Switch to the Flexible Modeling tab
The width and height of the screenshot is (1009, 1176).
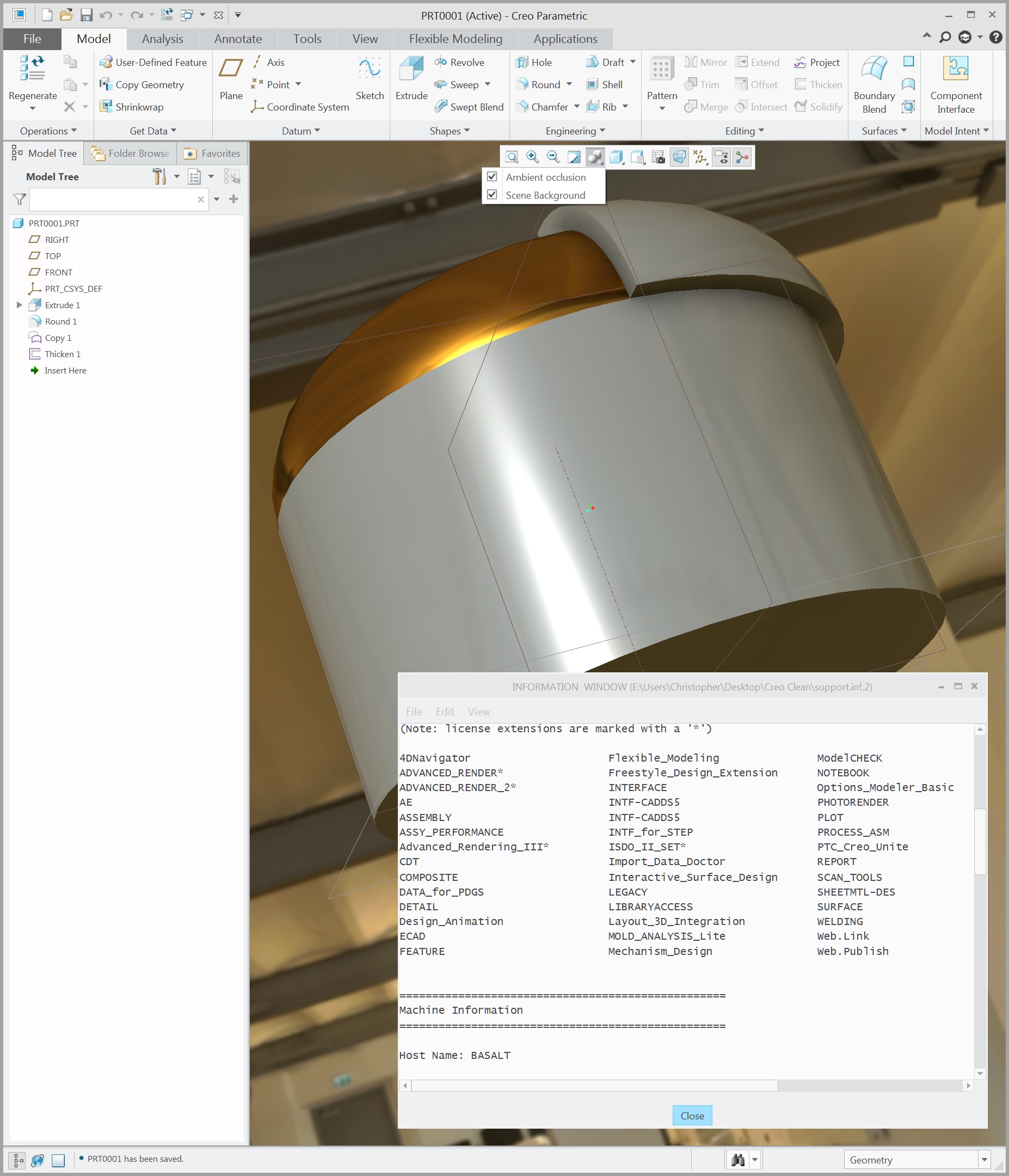pos(455,39)
